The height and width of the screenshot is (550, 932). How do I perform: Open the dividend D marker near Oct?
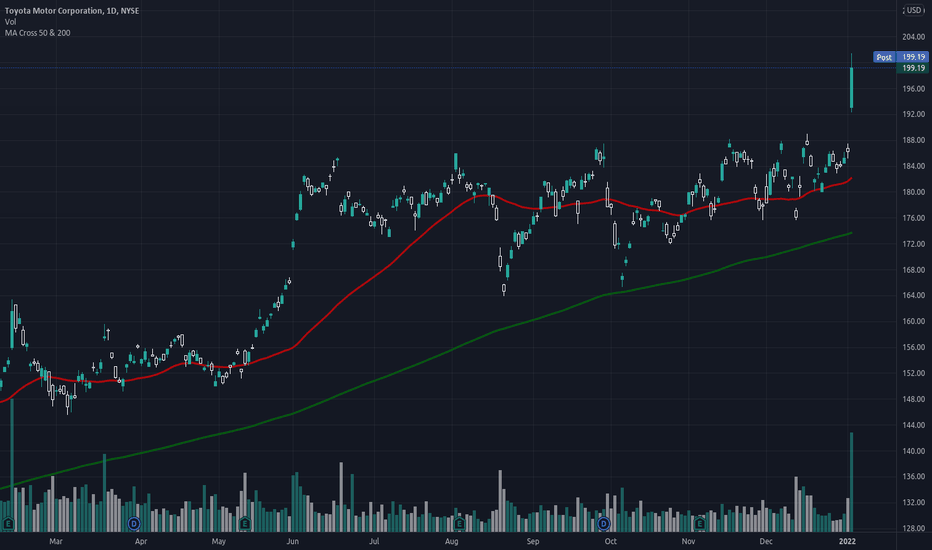604,524
